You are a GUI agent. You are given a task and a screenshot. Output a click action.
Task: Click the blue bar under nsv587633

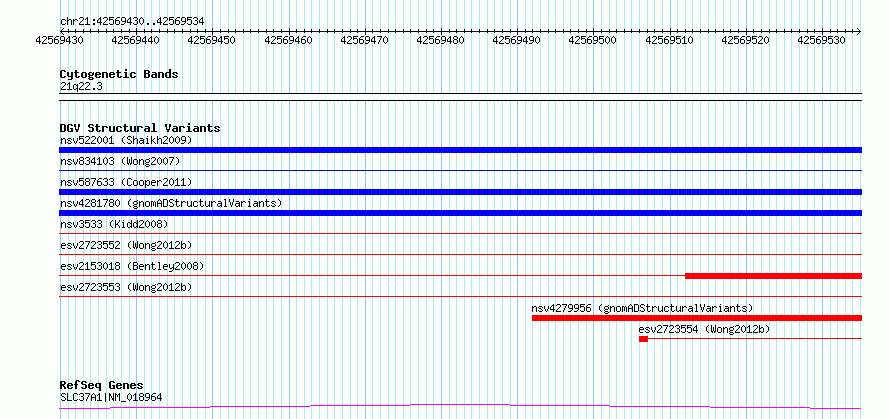click(460, 192)
